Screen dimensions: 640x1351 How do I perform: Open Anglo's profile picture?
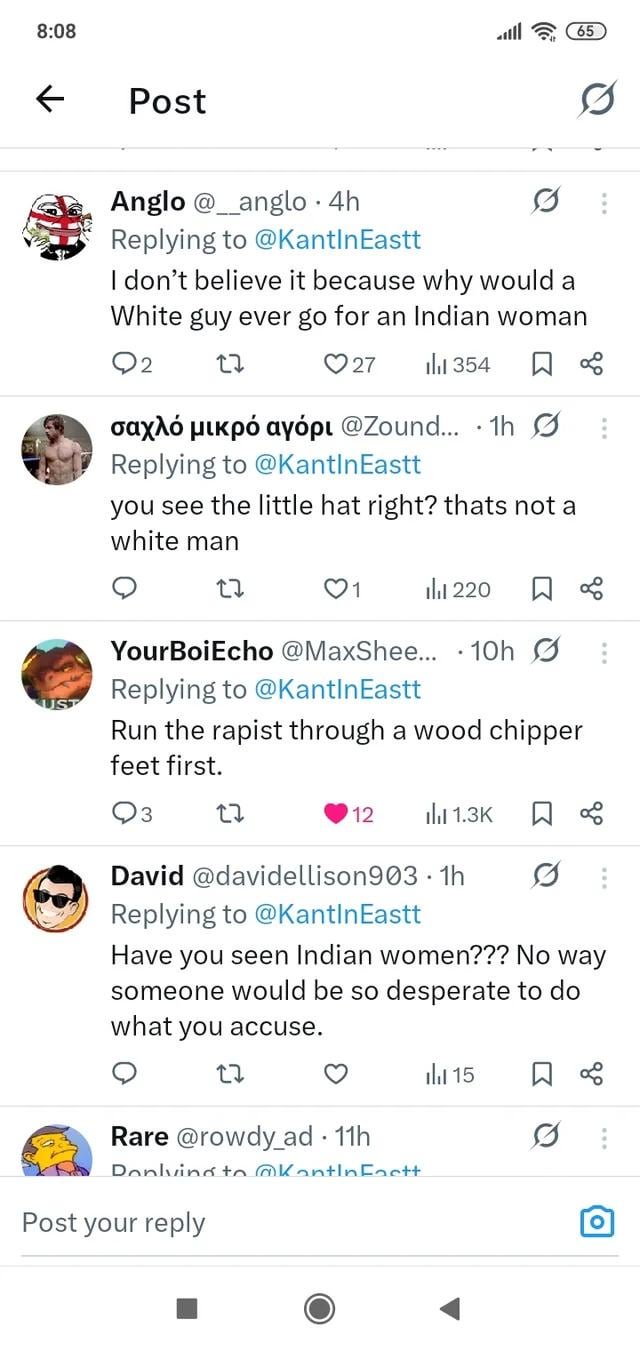[56, 225]
